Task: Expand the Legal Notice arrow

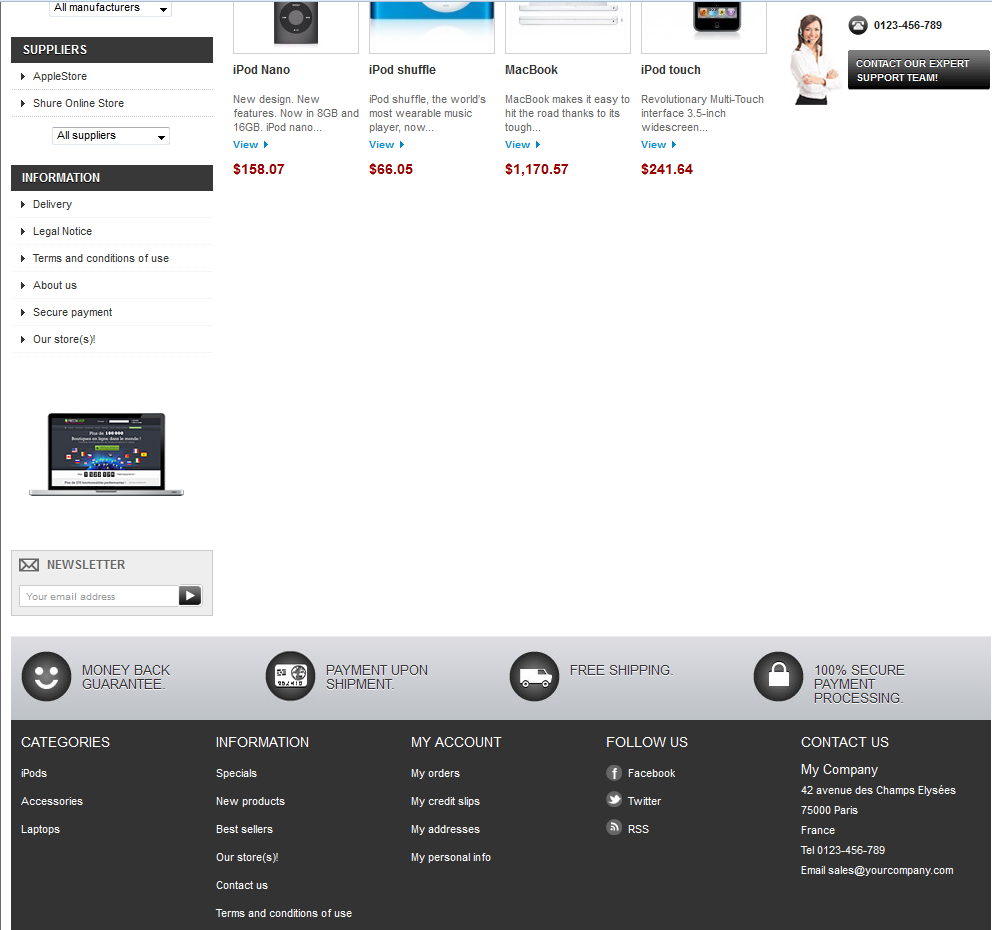Action: [x=23, y=232]
